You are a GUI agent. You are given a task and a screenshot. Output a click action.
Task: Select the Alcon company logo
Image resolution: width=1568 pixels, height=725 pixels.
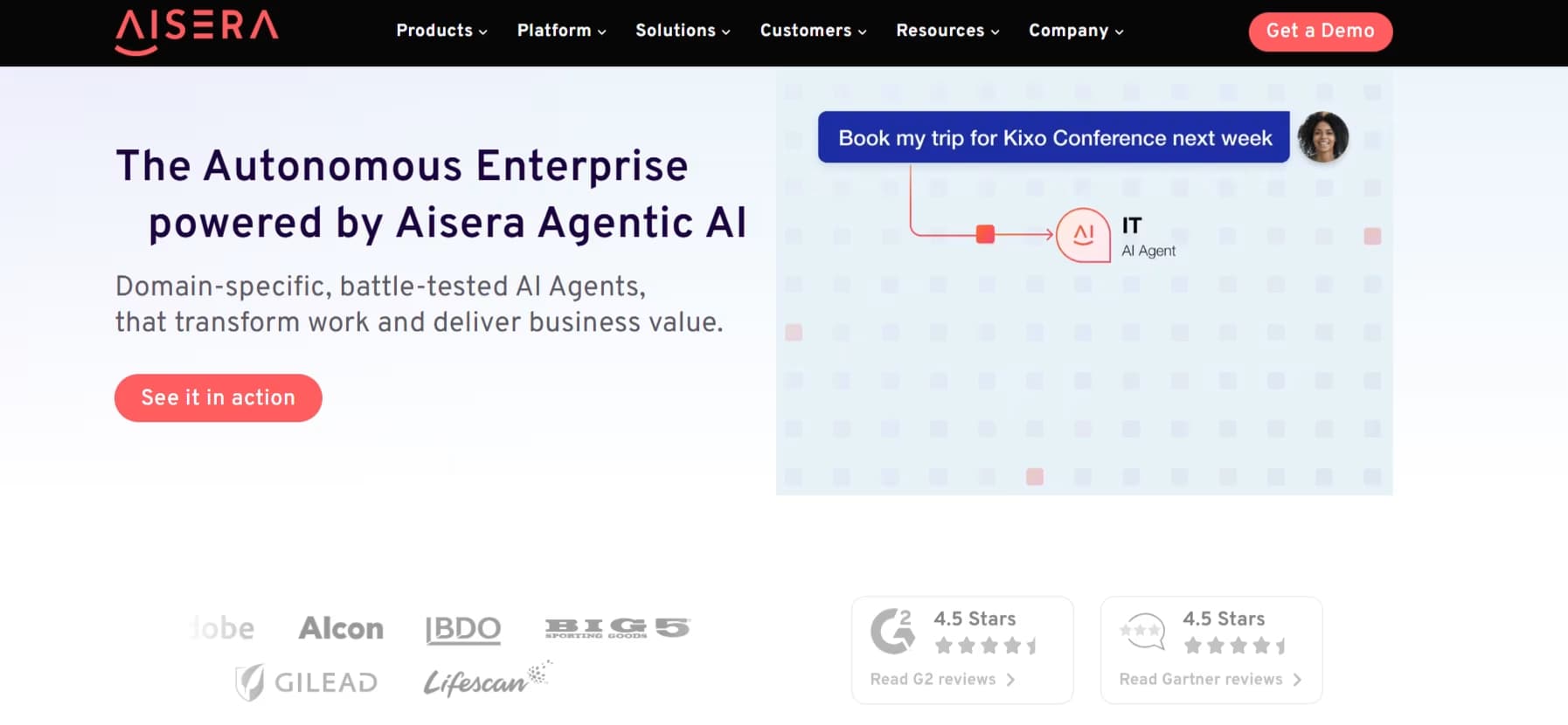[342, 627]
